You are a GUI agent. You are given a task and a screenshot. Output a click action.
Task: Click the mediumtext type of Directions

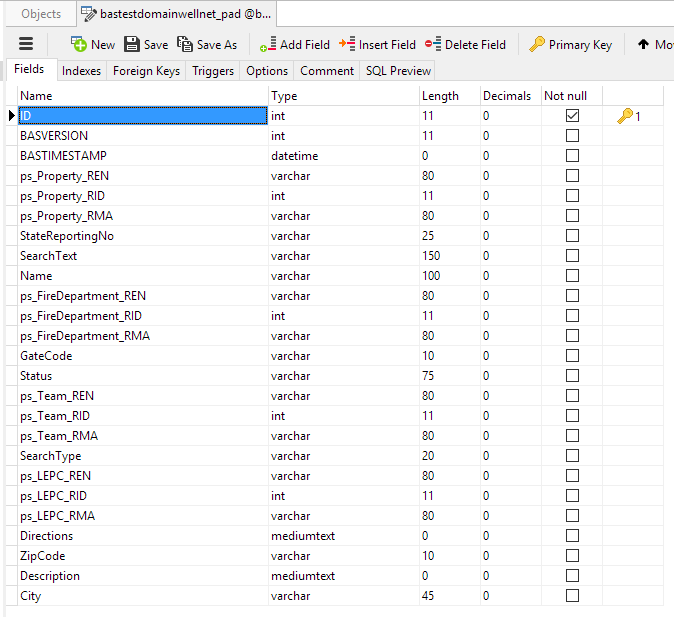(x=303, y=536)
